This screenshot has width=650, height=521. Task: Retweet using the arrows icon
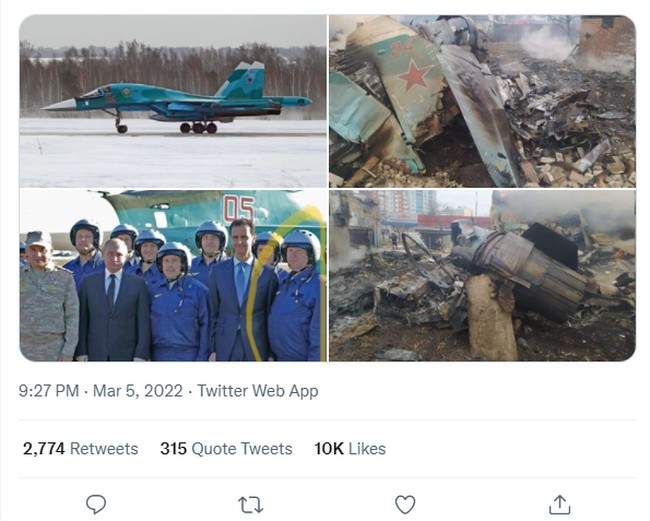tap(250, 504)
